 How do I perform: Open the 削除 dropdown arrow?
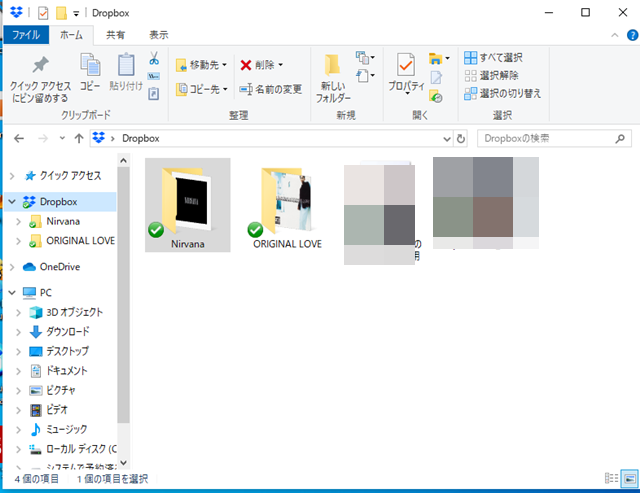pos(281,65)
